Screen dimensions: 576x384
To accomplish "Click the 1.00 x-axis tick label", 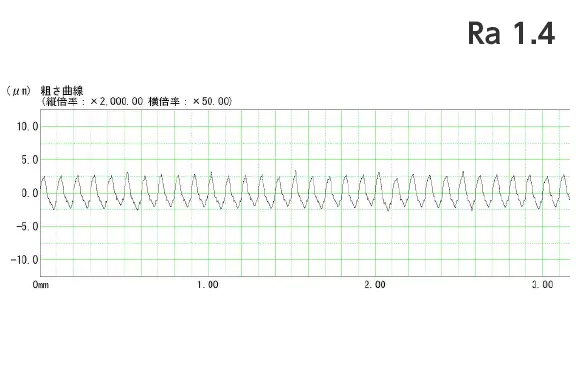I will pyautogui.click(x=208, y=285).
